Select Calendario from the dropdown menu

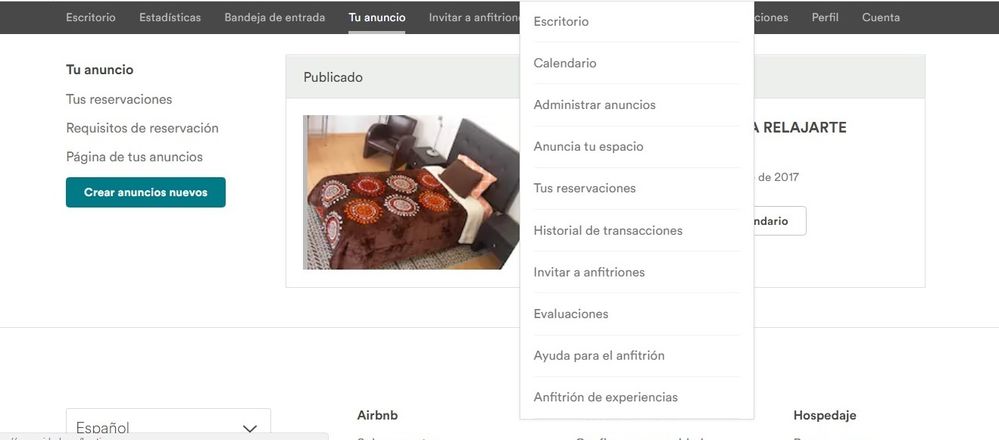(564, 63)
